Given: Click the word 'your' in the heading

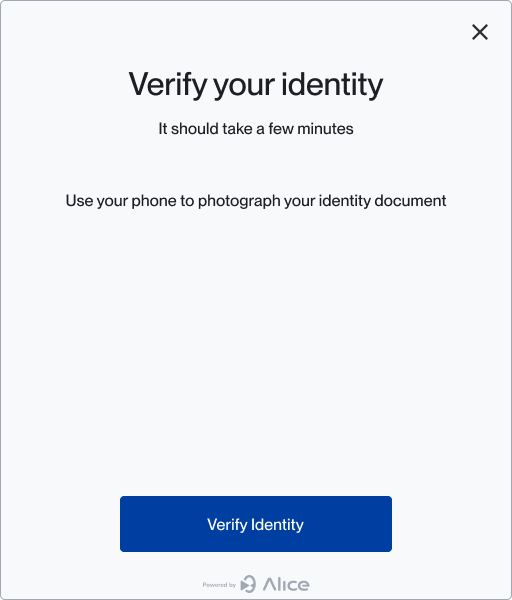Looking at the screenshot, I should pos(244,87).
